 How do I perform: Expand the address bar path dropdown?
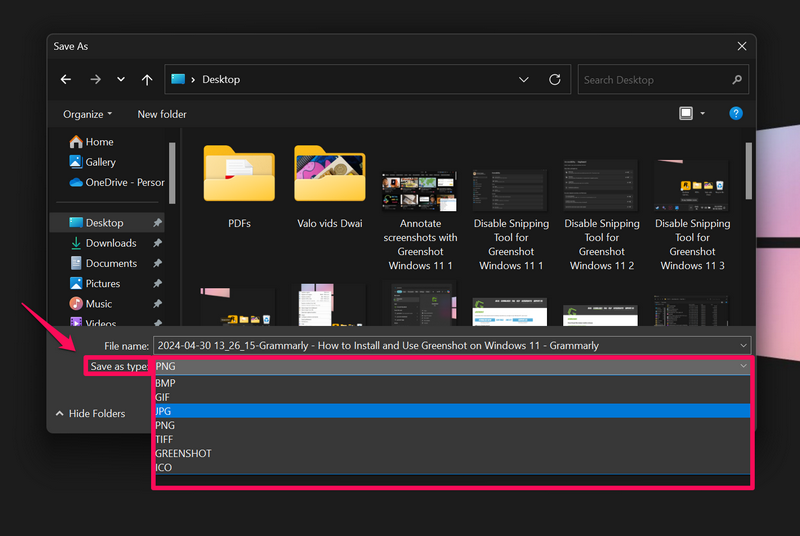[x=524, y=80]
